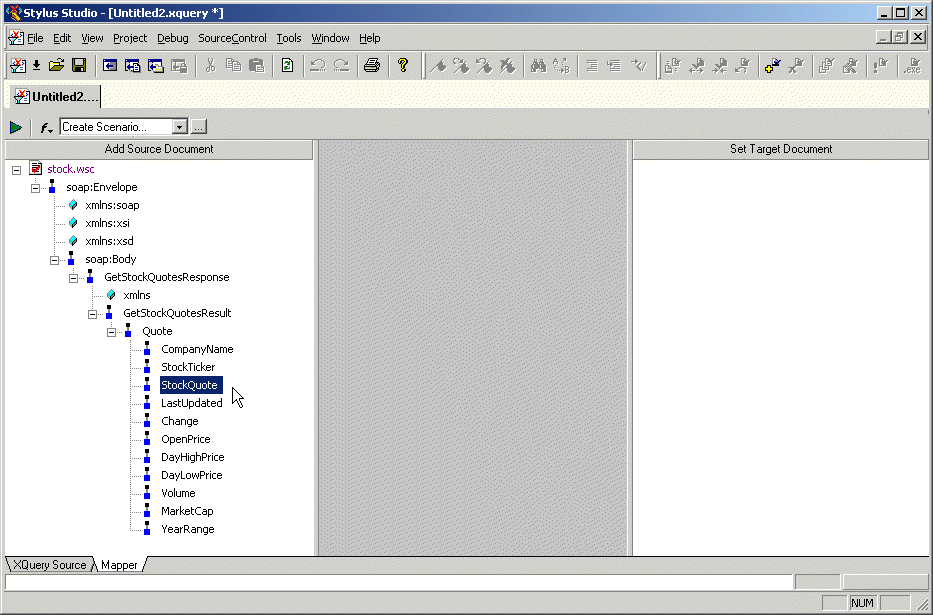The width and height of the screenshot is (933, 615).
Task: Click the ellipsis button next to Create Scenario
Action: point(199,127)
